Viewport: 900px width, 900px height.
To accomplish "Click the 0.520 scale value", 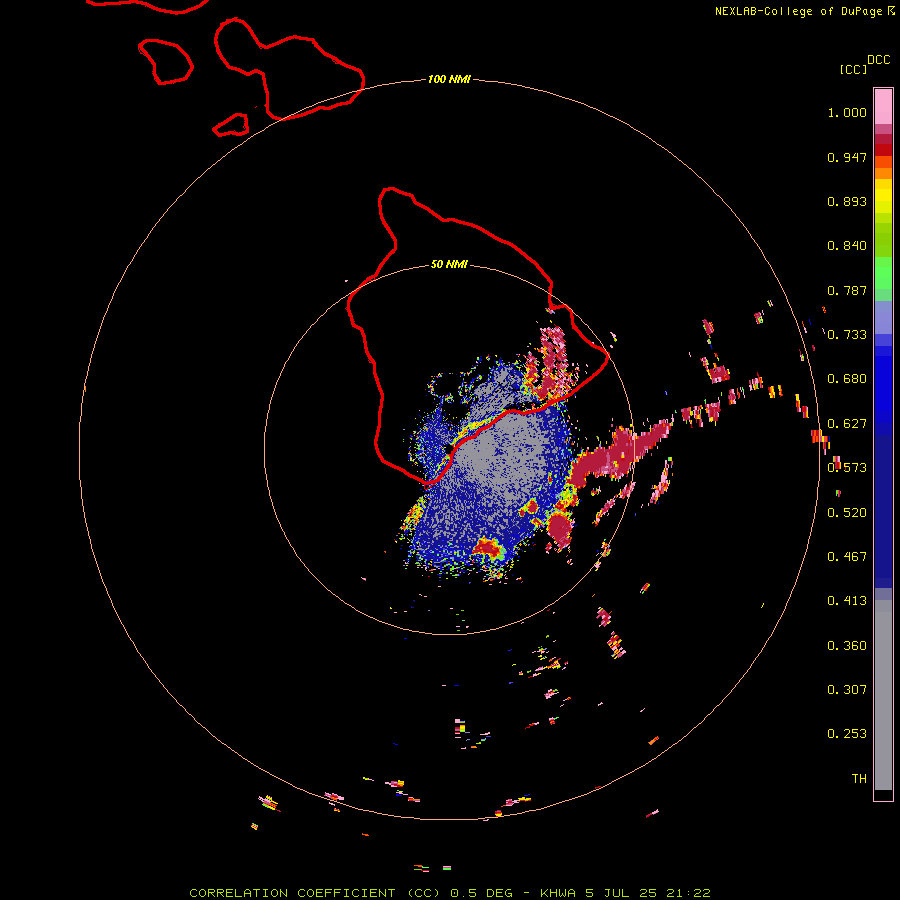I will (x=847, y=513).
